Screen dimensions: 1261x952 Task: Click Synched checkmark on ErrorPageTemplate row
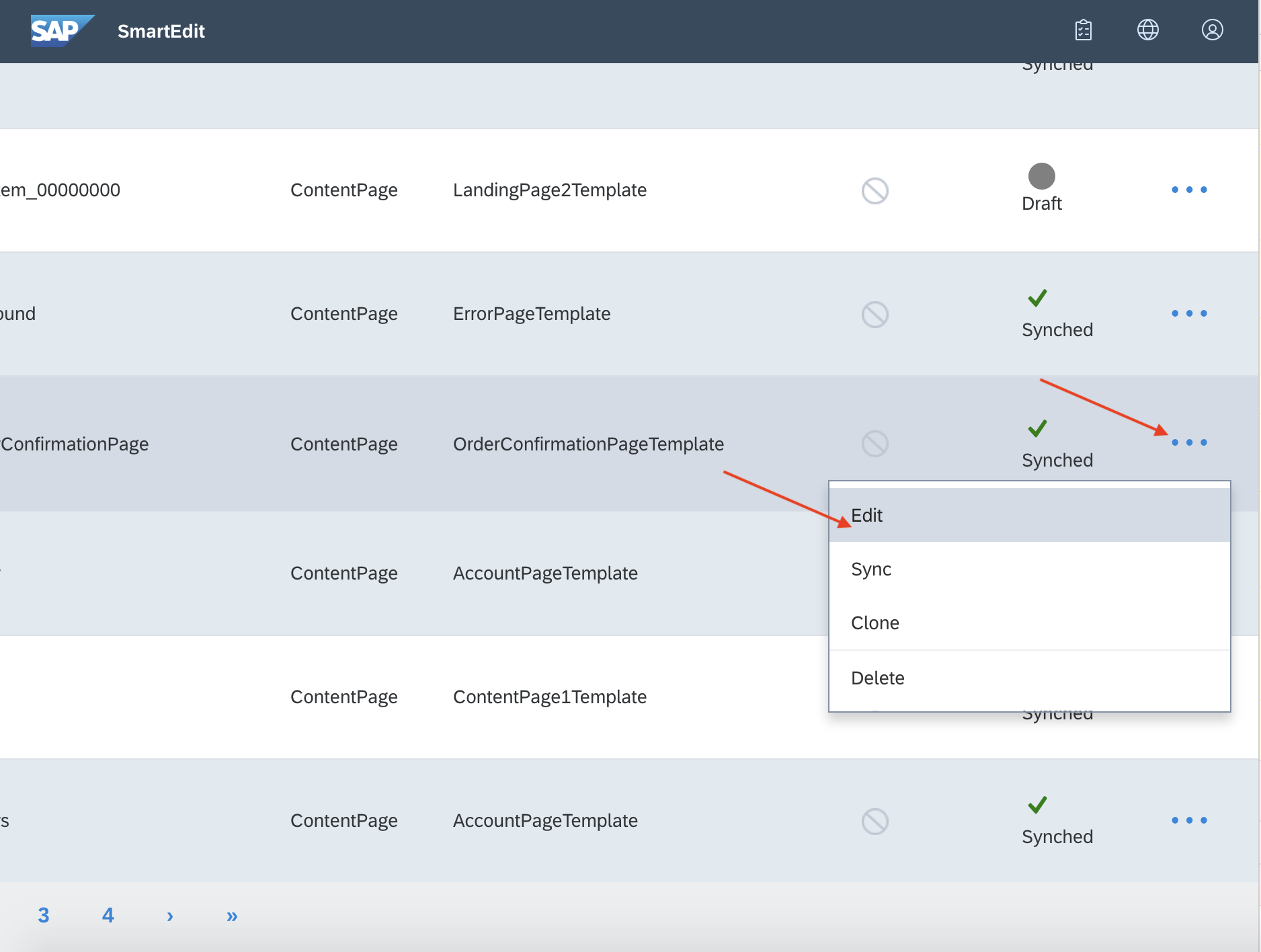click(1038, 298)
